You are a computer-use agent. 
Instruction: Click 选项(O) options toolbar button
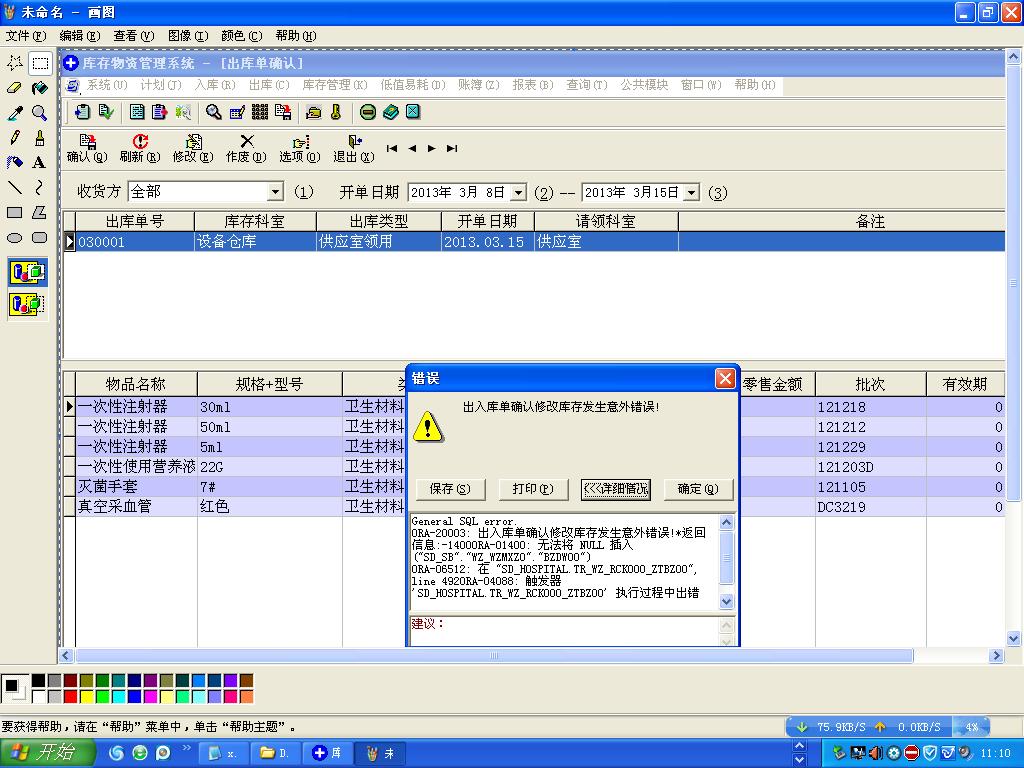pos(300,149)
